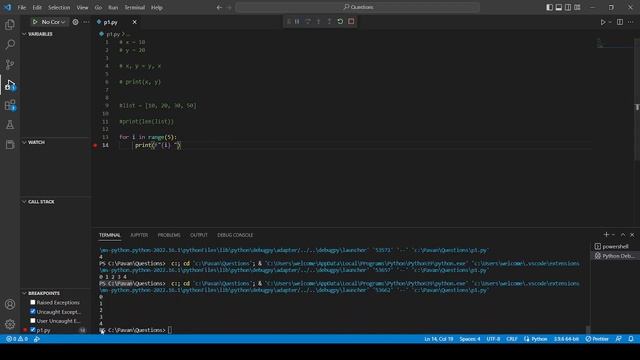Open the Run menu
Image resolution: width=640 pixels, height=360 pixels.
click(113, 7)
